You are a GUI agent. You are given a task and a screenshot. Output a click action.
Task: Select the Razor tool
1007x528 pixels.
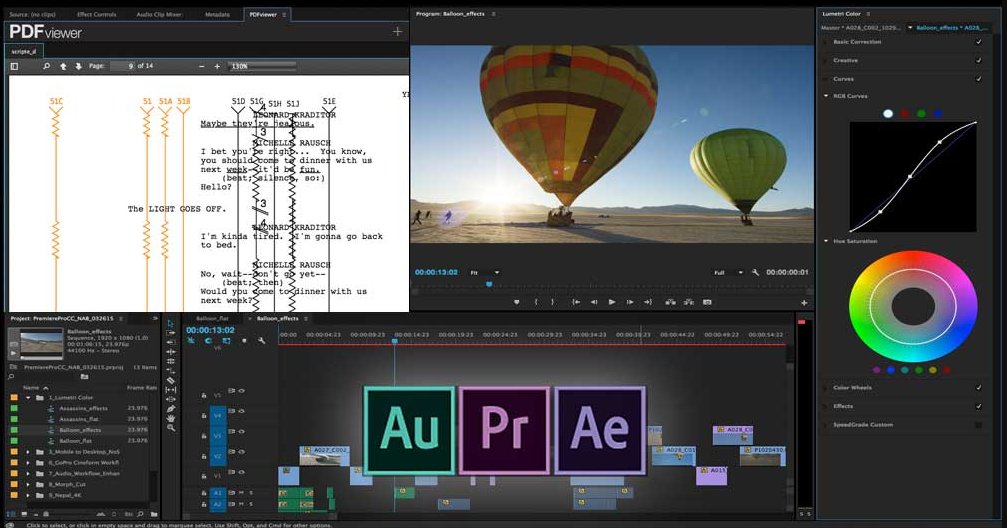pyautogui.click(x=171, y=380)
